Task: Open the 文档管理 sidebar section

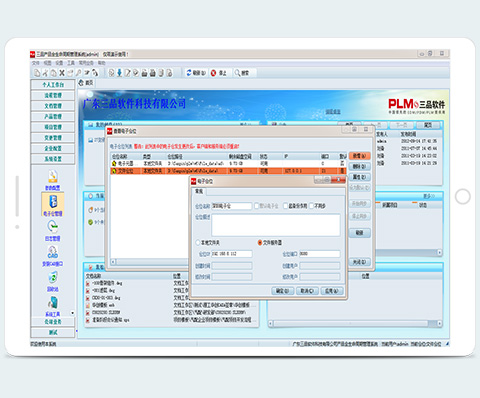Action: tap(53, 106)
